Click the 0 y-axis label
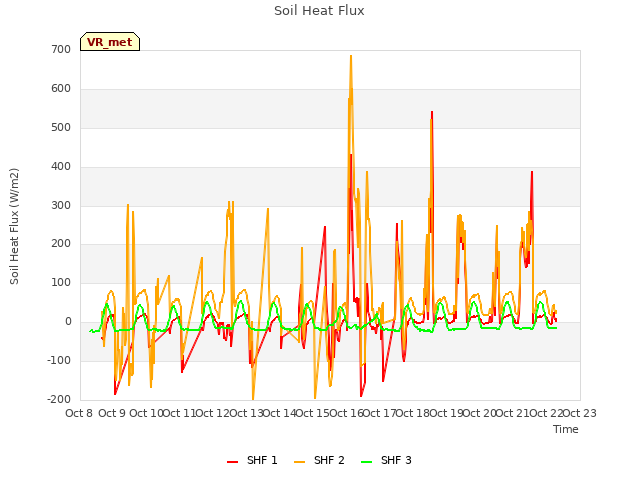This screenshot has height=480, width=640. (68, 322)
